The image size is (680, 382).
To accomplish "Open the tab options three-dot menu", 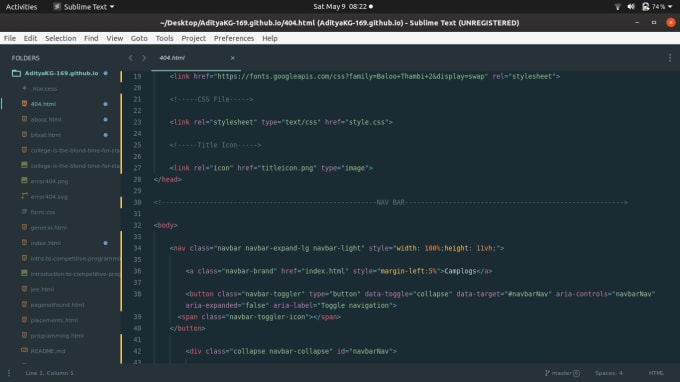I will coord(670,58).
